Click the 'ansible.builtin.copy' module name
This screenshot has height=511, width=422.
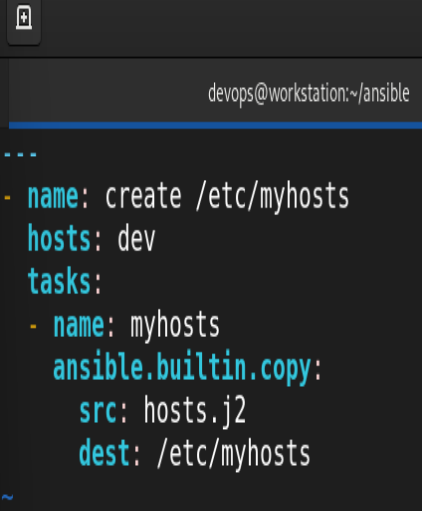(x=182, y=367)
